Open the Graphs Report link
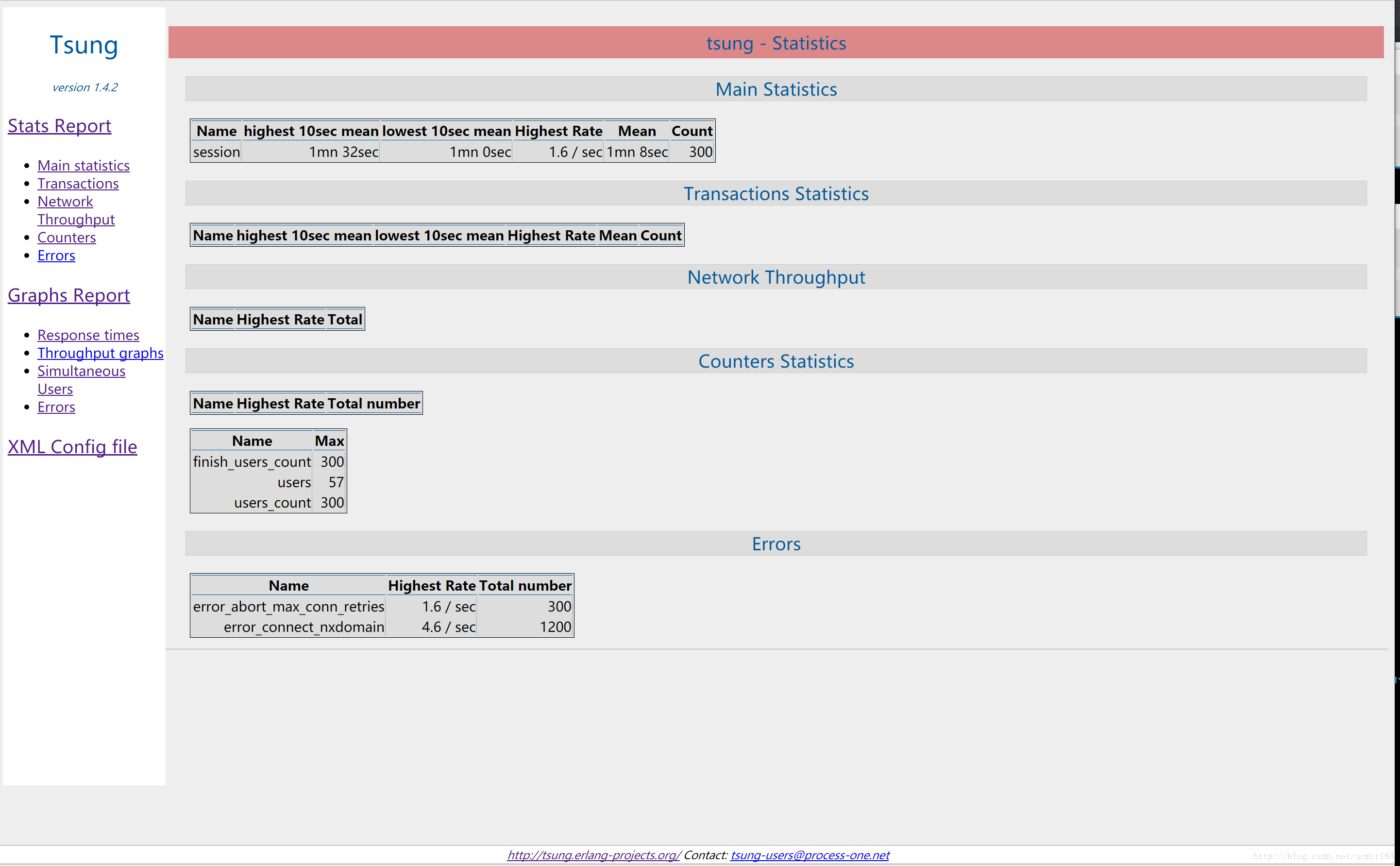Image resolution: width=1400 pixels, height=866 pixels. [x=68, y=295]
